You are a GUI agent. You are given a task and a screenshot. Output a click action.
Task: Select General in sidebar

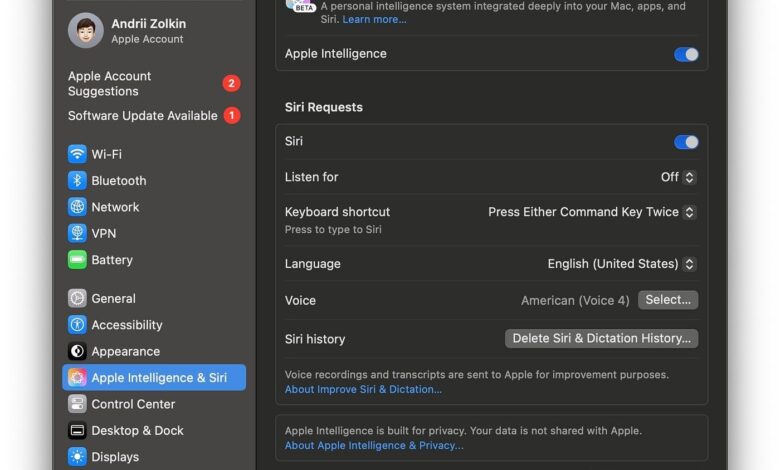click(x=154, y=298)
